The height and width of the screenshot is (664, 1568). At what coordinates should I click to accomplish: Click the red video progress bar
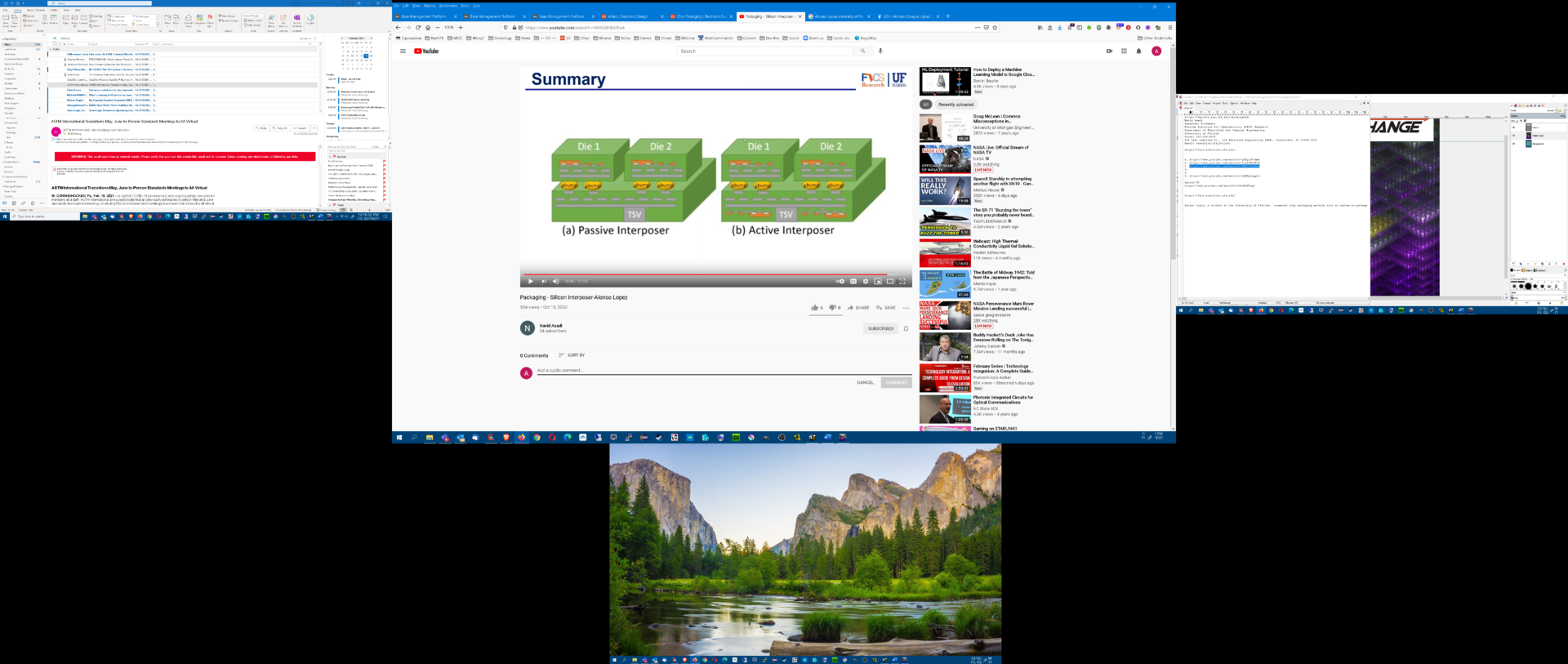[702, 274]
